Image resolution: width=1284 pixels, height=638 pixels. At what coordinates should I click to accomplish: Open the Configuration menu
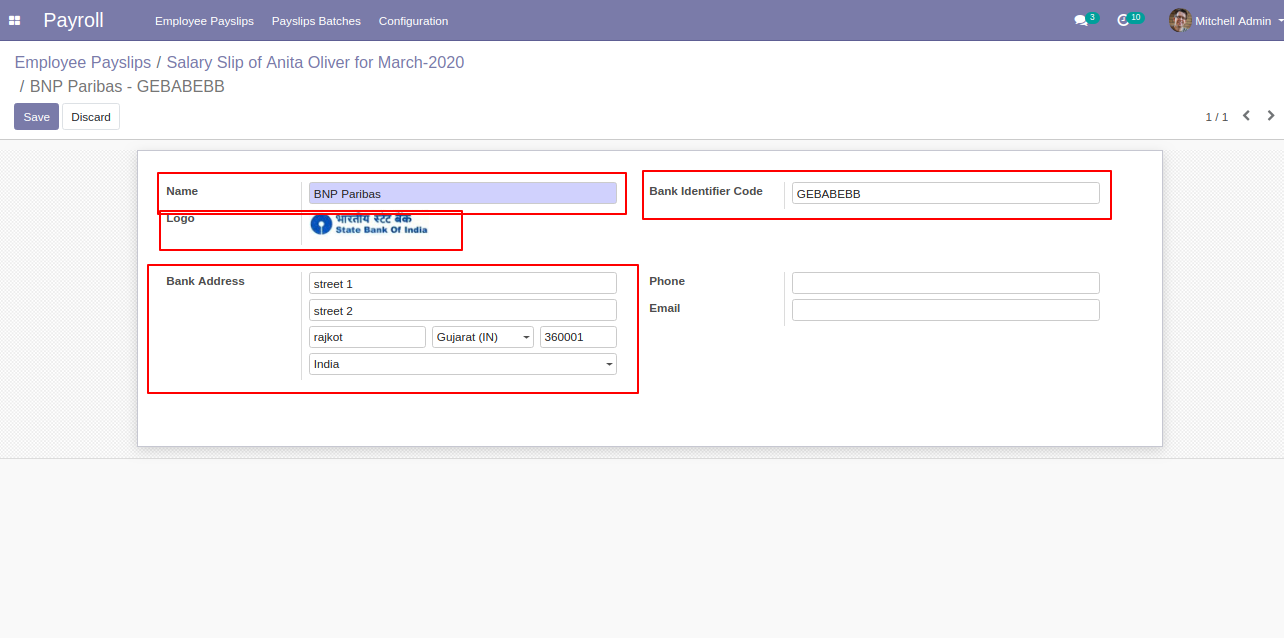[x=413, y=21]
